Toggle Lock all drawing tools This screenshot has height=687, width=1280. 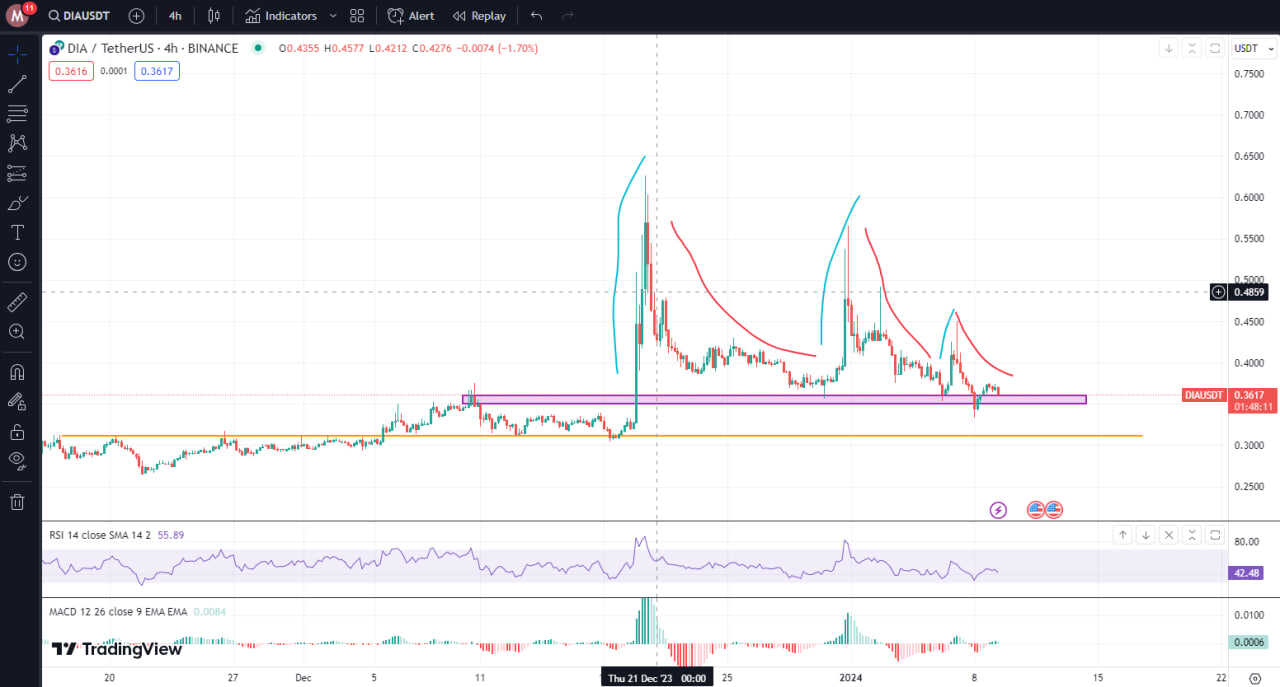17,432
